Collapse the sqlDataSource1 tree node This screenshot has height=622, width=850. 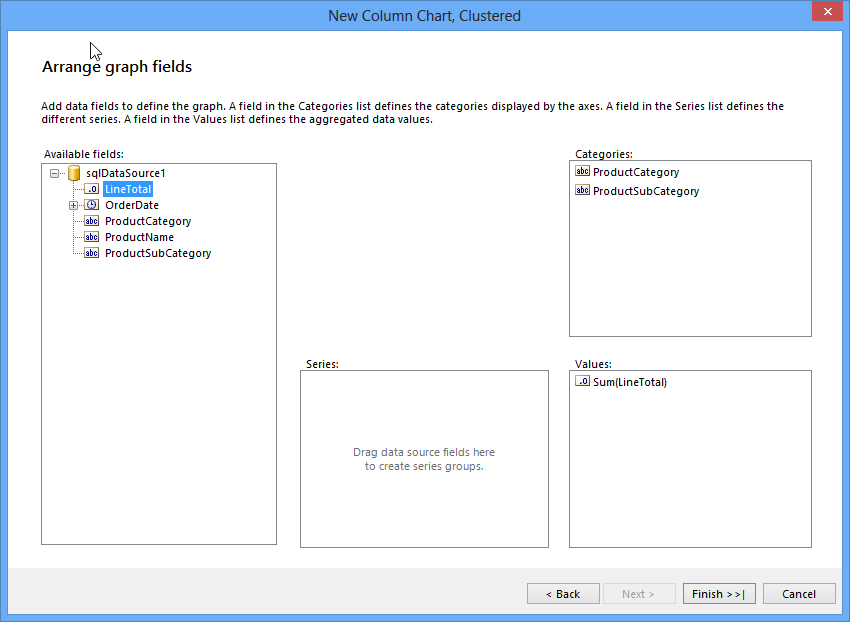[x=54, y=173]
